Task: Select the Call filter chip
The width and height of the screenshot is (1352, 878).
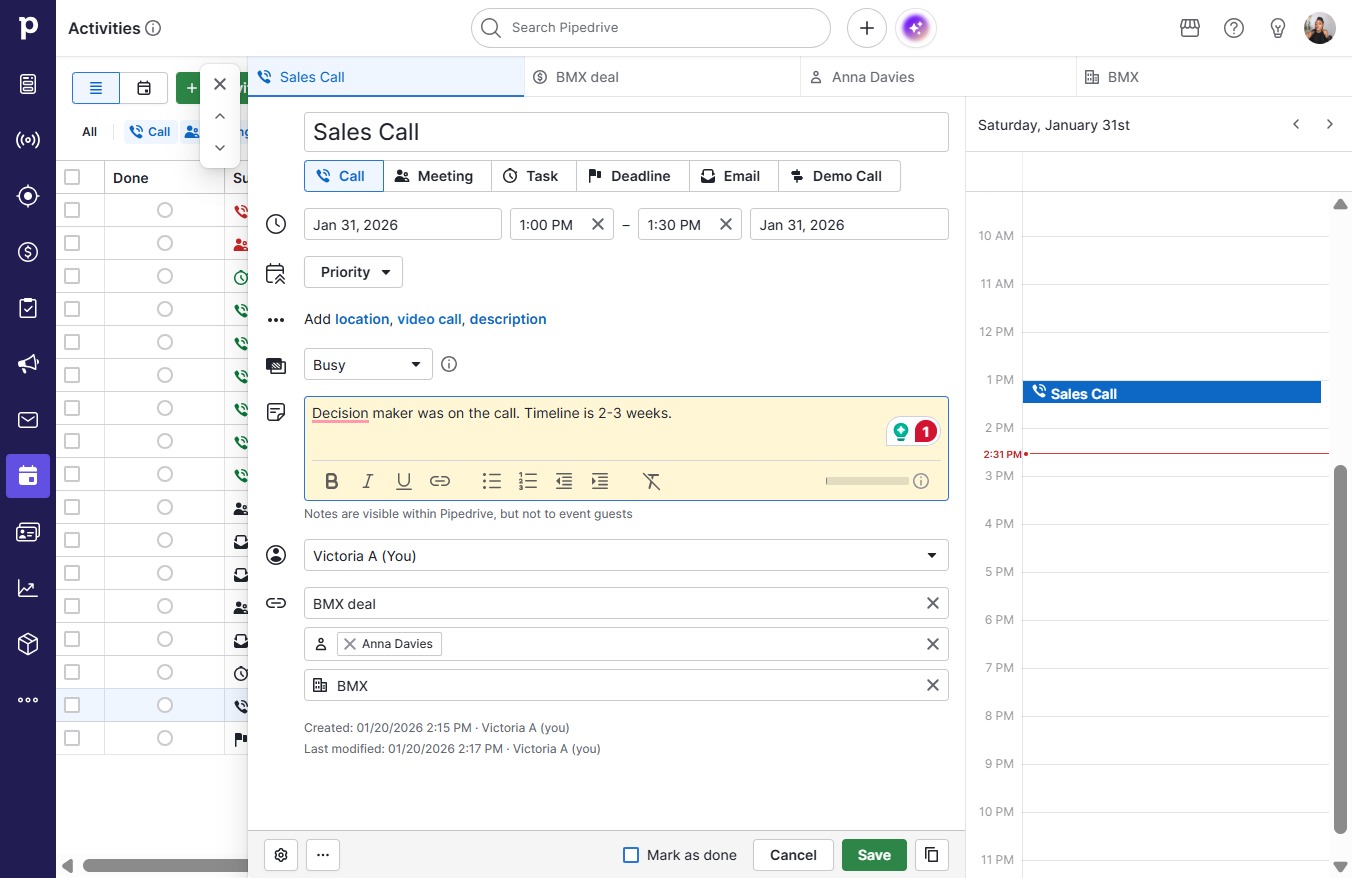Action: click(x=150, y=131)
